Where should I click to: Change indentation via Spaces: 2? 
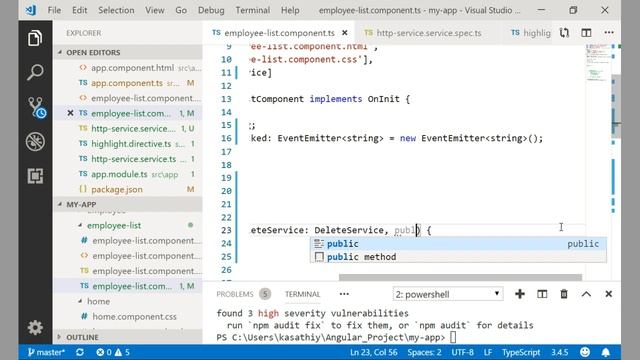pyautogui.click(x=424, y=352)
